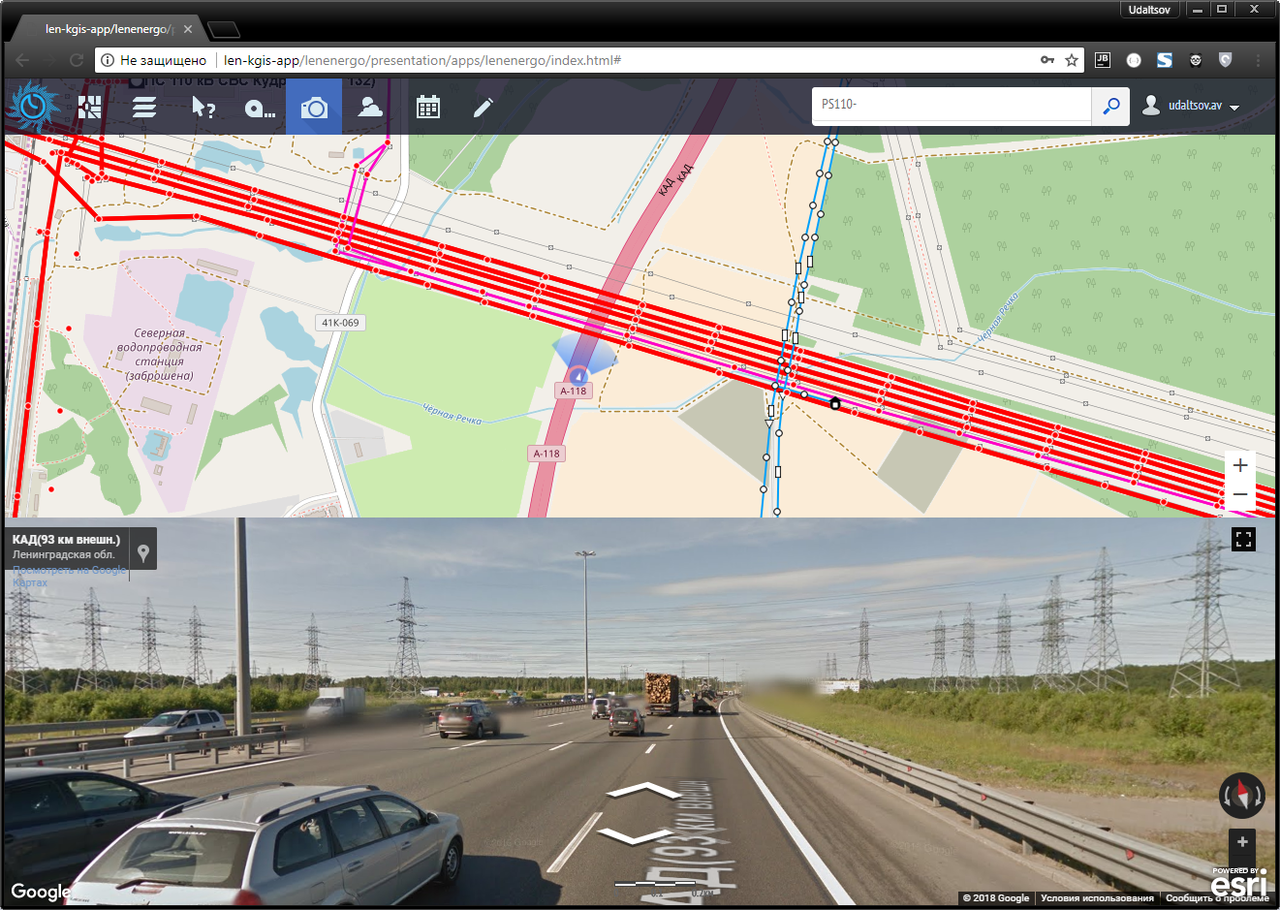Open the weather cloud tool
This screenshot has height=910, width=1280.
pyautogui.click(x=370, y=107)
